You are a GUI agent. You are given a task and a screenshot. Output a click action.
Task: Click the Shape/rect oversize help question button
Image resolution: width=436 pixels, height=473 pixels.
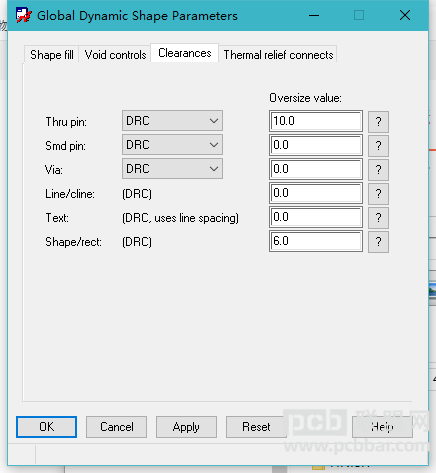pyautogui.click(x=378, y=242)
